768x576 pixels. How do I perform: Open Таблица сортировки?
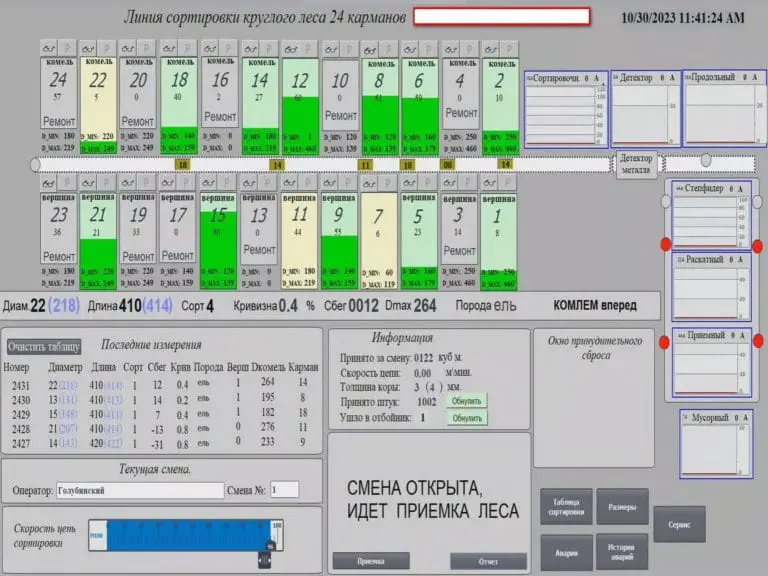click(x=566, y=507)
